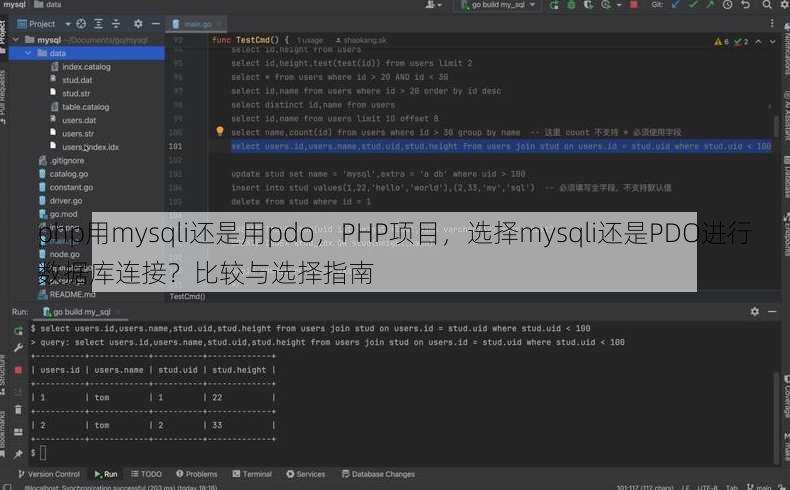Select stud.dat file
Image resolution: width=790 pixels, height=490 pixels.
coord(77,80)
